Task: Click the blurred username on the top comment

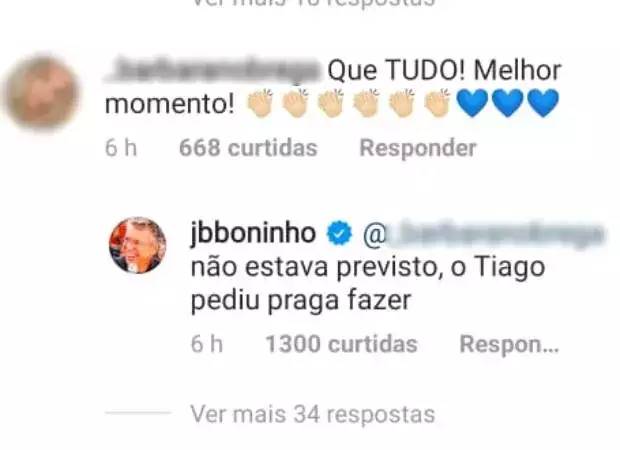Action: click(214, 70)
